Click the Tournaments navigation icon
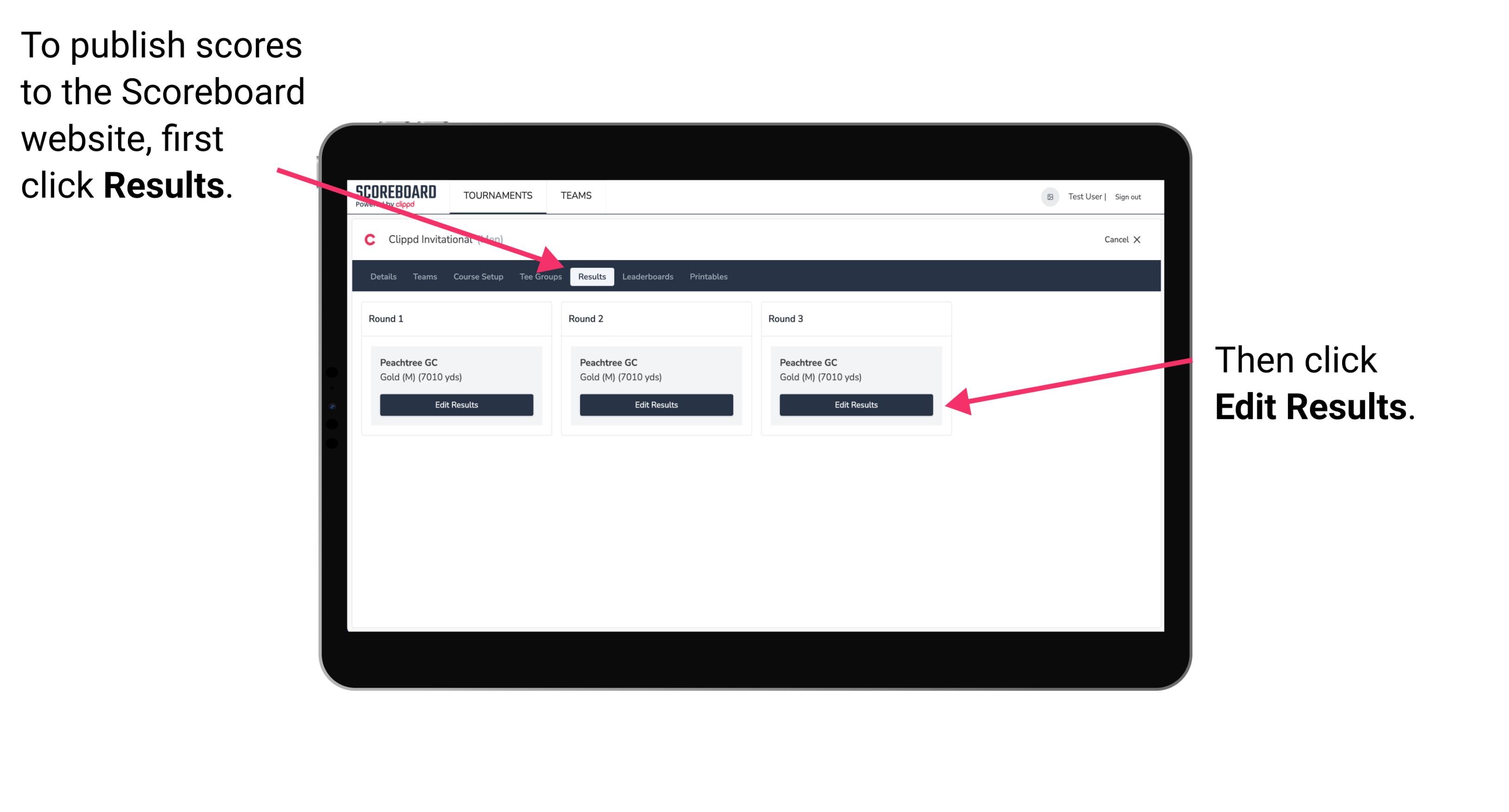Viewport: 1509px width, 812px height. (496, 196)
